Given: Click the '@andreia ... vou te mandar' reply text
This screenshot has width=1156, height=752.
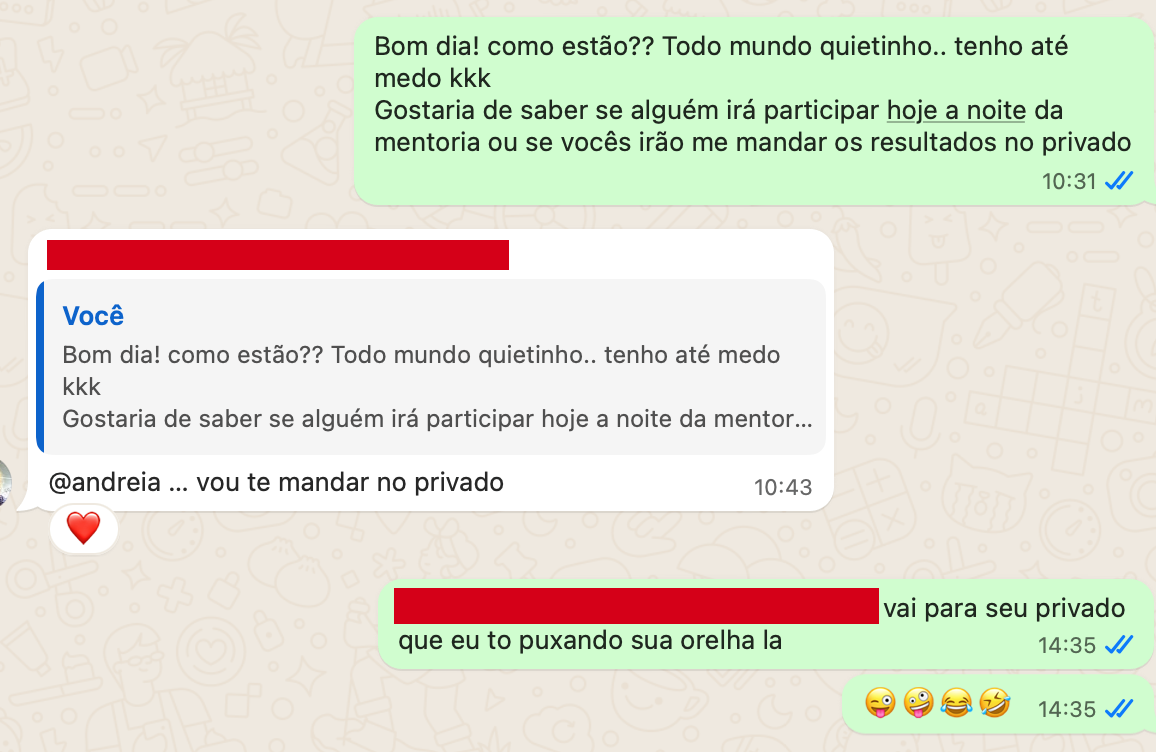Looking at the screenshot, I should tap(276, 482).
